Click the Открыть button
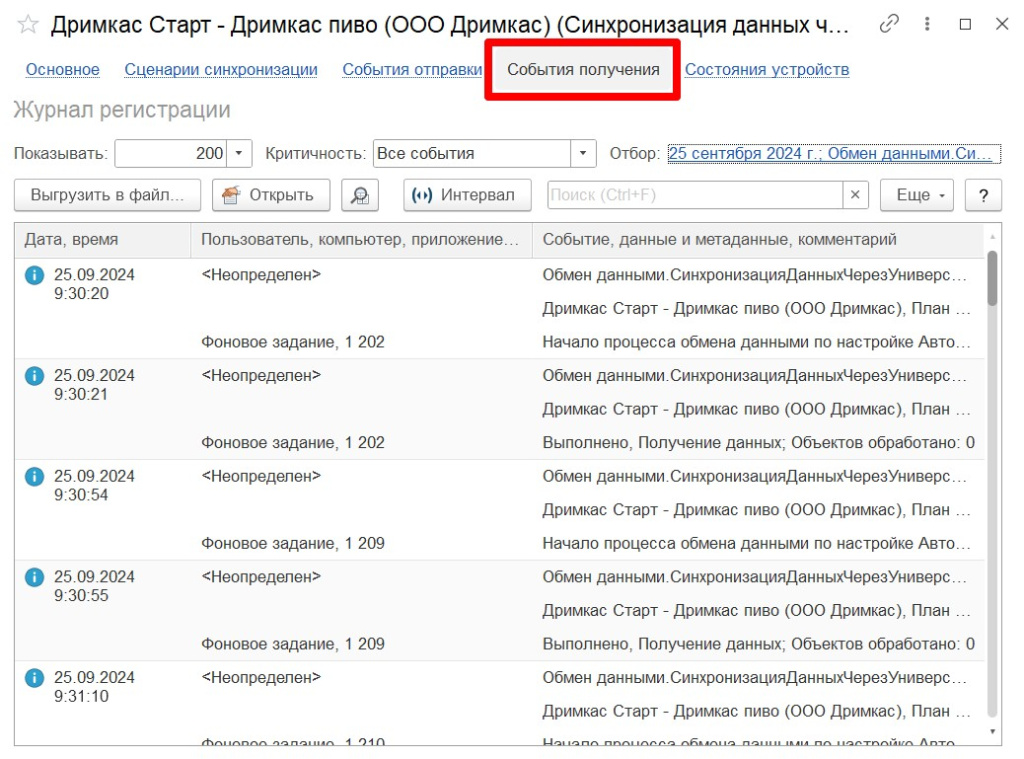Screen dimensions: 1024x759 click(270, 195)
